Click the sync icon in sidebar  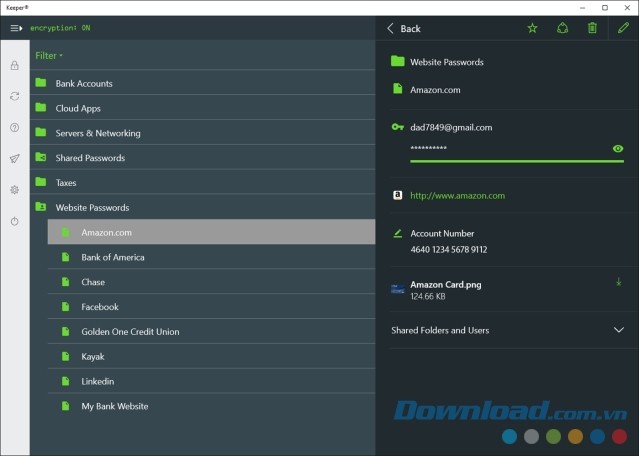pos(14,96)
